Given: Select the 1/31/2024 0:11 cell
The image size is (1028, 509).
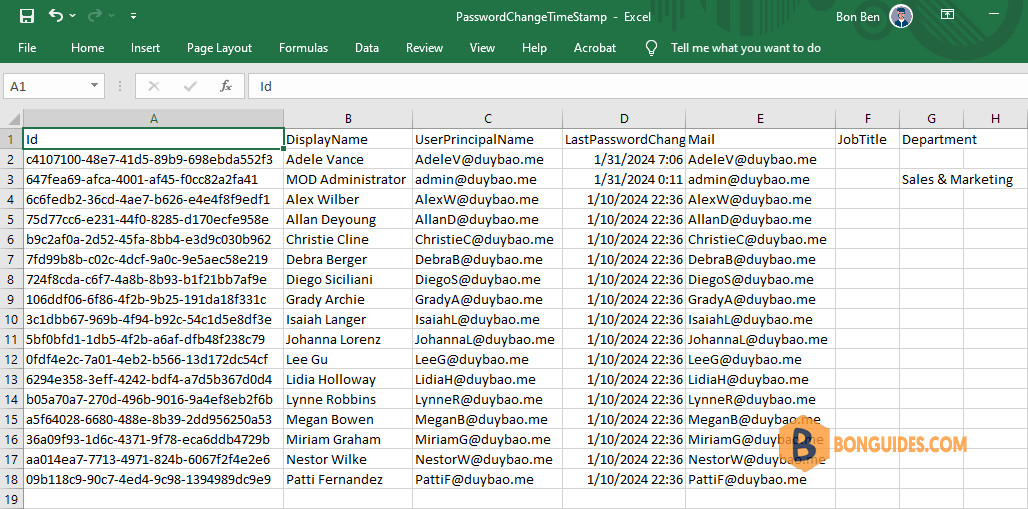Looking at the screenshot, I should coord(624,179).
